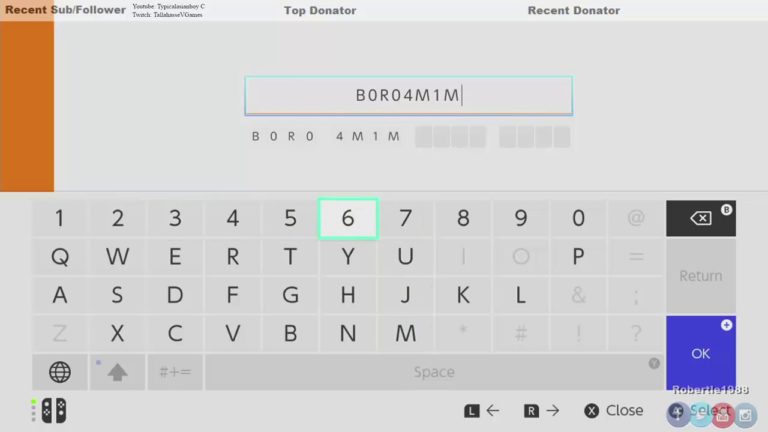The height and width of the screenshot is (432, 768).
Task: Click the Instagram icon in overlay
Action: pyautogui.click(x=743, y=412)
